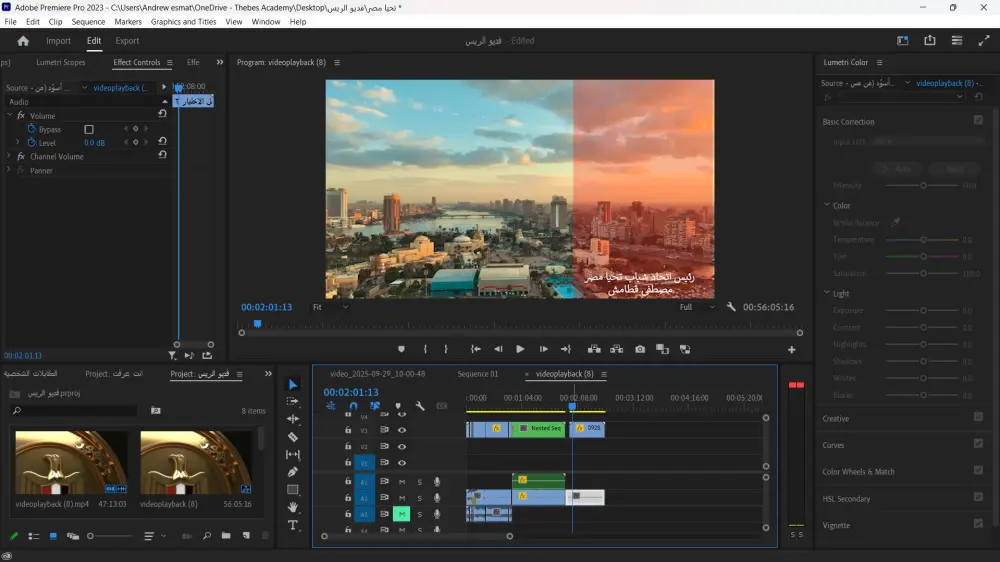Select the Hand tool
Viewport: 1000px width, 562px height.
(x=293, y=507)
